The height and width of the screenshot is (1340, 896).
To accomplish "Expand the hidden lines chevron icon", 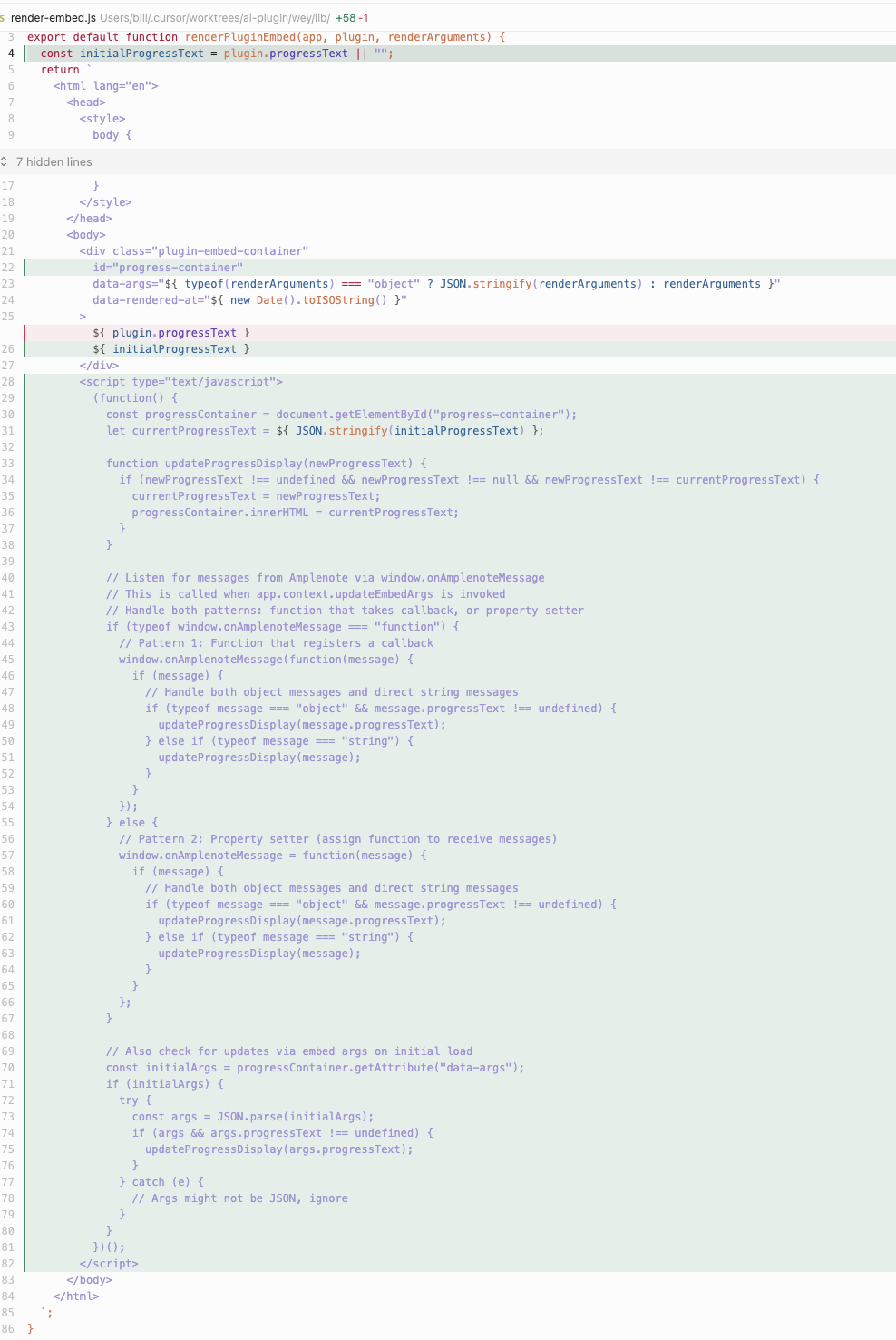I will pyautogui.click(x=5, y=162).
